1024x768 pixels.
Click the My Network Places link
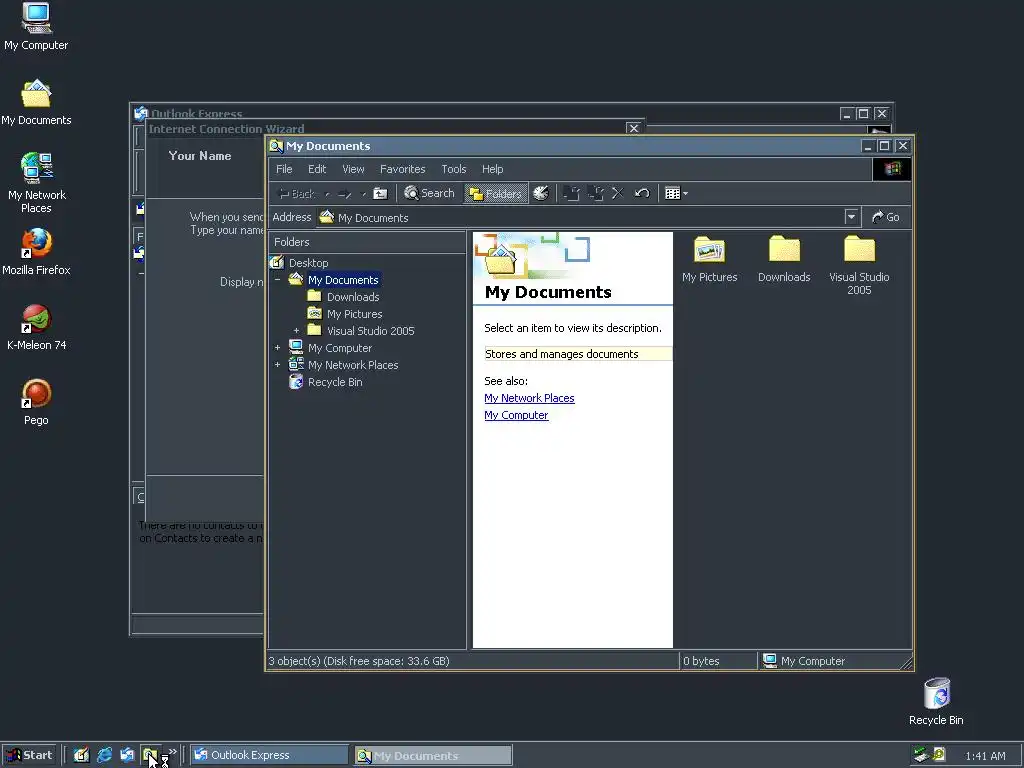pyautogui.click(x=529, y=398)
